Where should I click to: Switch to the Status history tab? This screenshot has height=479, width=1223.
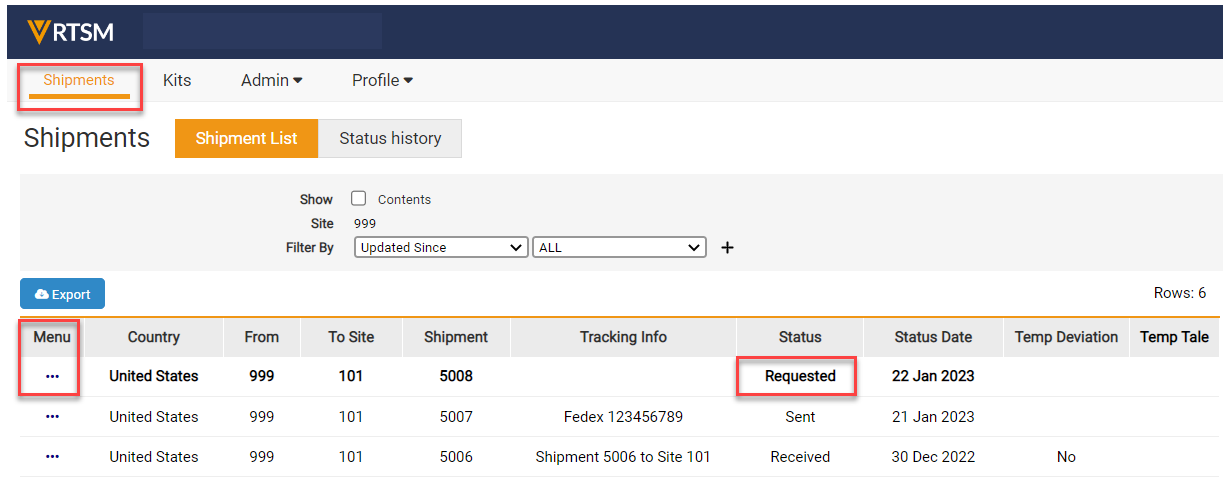click(390, 139)
